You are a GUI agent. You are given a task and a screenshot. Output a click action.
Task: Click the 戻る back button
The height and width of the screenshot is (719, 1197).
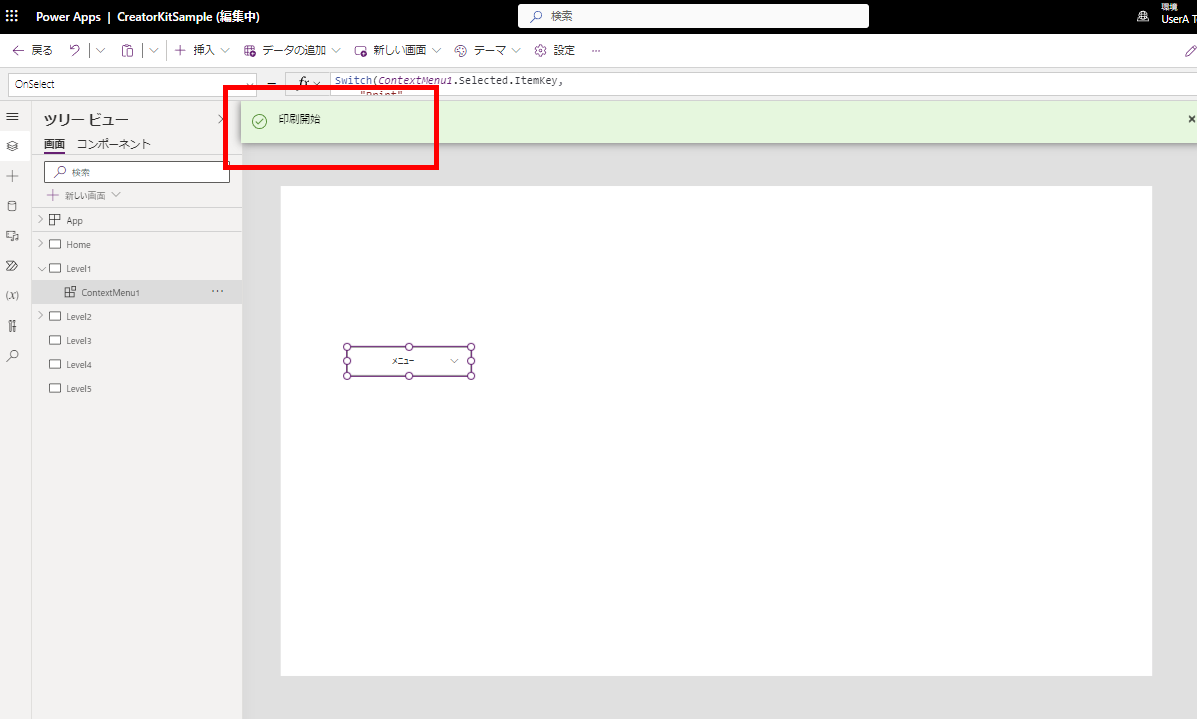(x=32, y=50)
